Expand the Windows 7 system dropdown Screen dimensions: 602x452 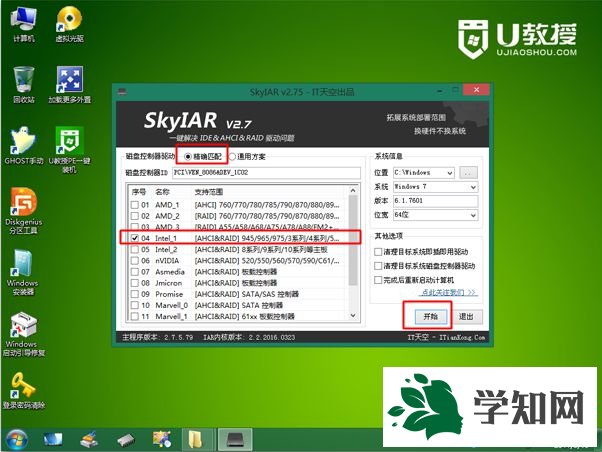pos(473,187)
